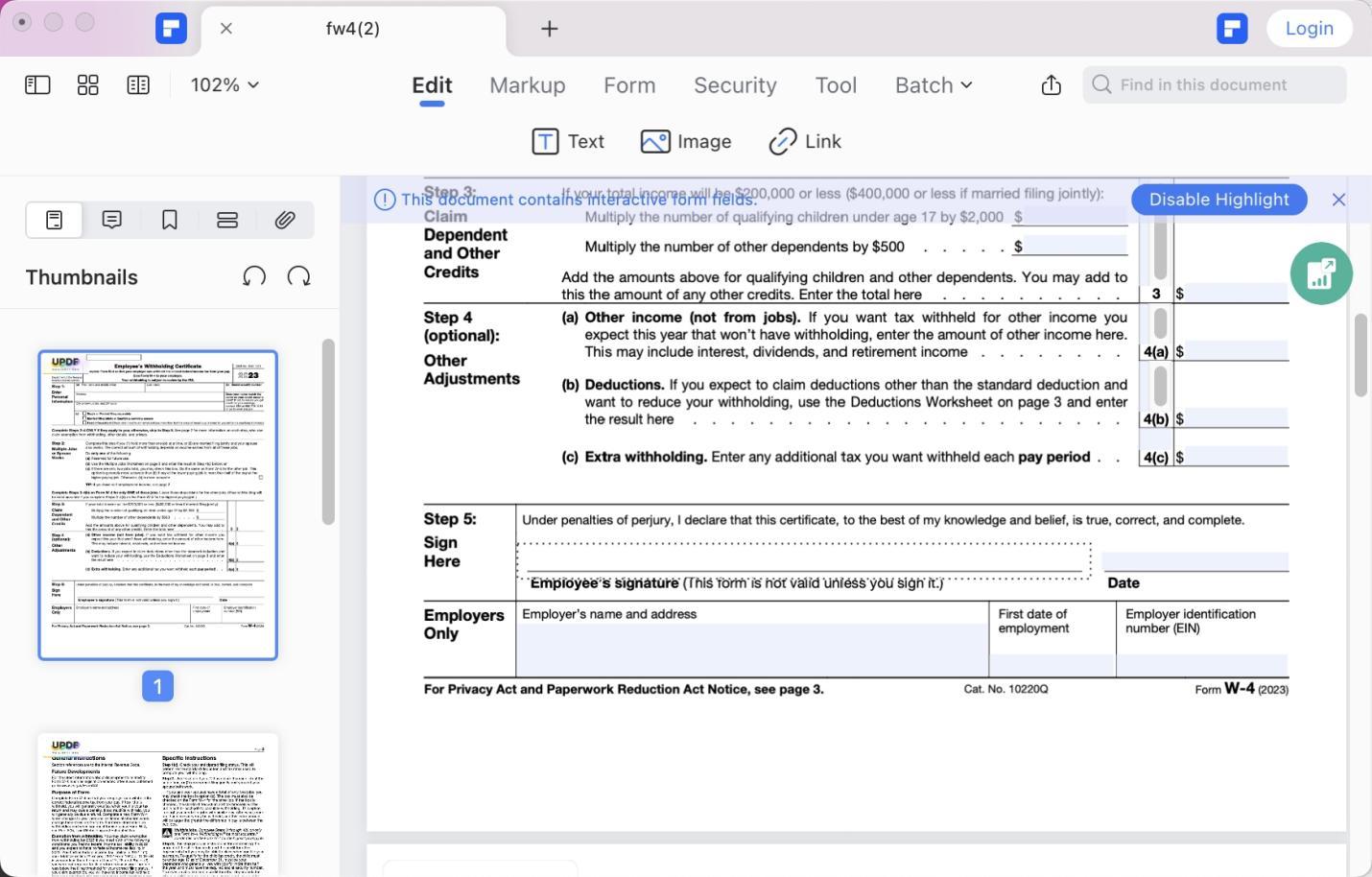This screenshot has width=1372, height=877.
Task: Click the First date of employment field
Action: coord(1053,665)
